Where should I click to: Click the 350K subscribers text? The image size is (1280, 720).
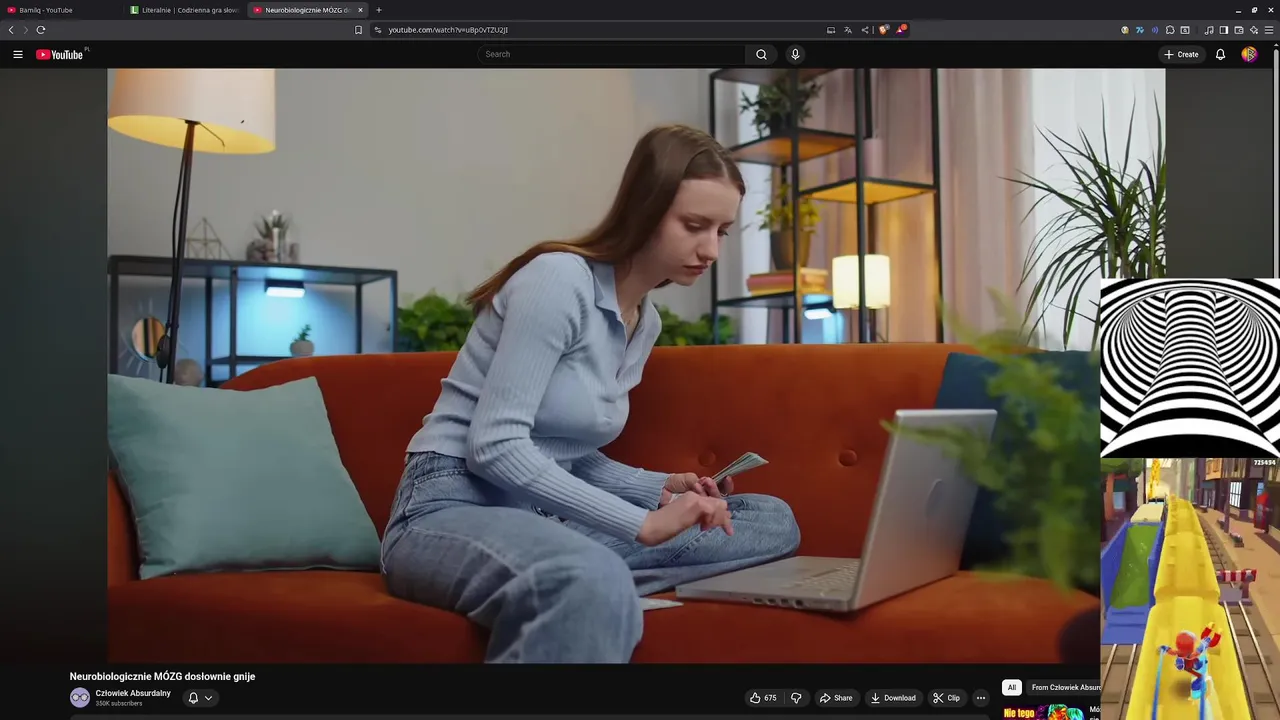click(119, 704)
